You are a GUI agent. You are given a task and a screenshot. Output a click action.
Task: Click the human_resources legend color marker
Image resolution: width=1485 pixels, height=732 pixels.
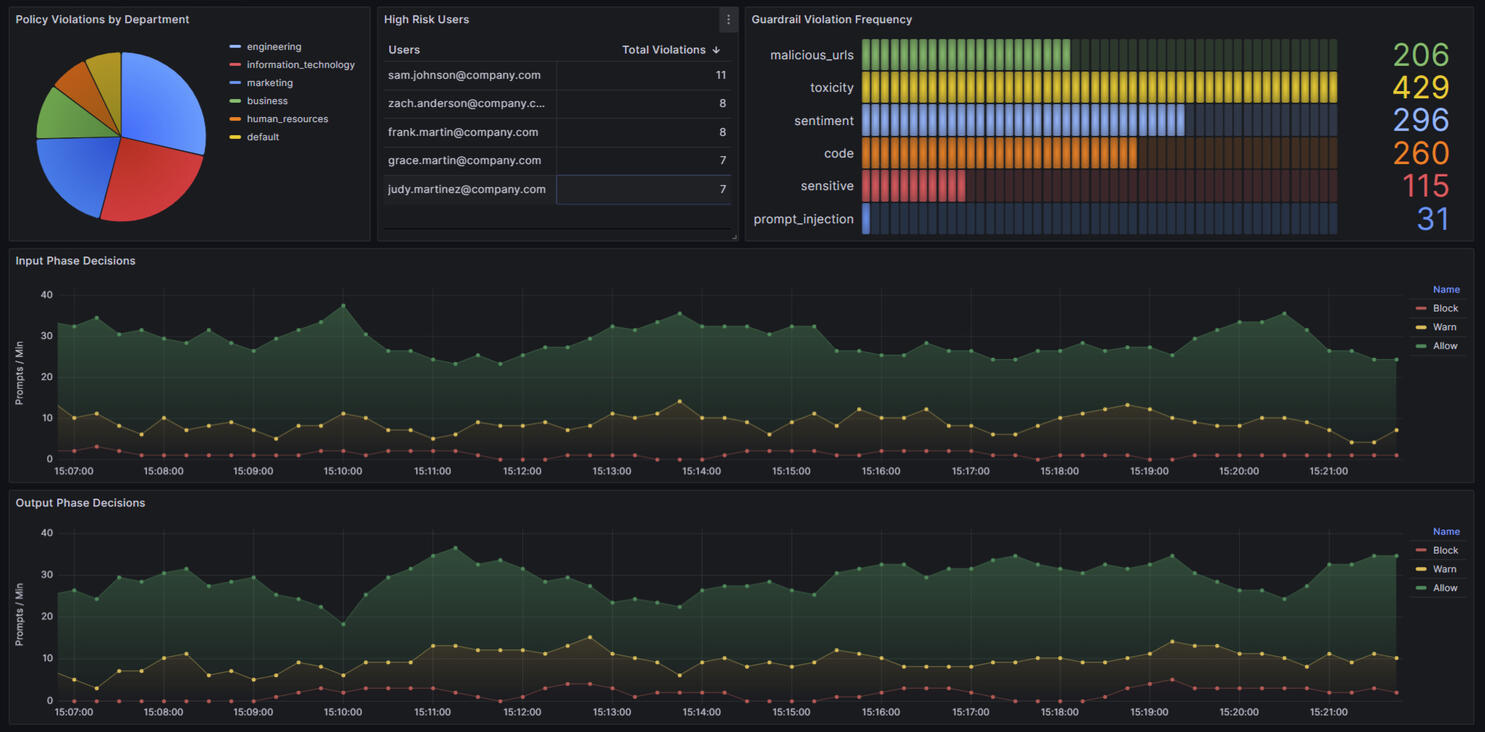(235, 119)
